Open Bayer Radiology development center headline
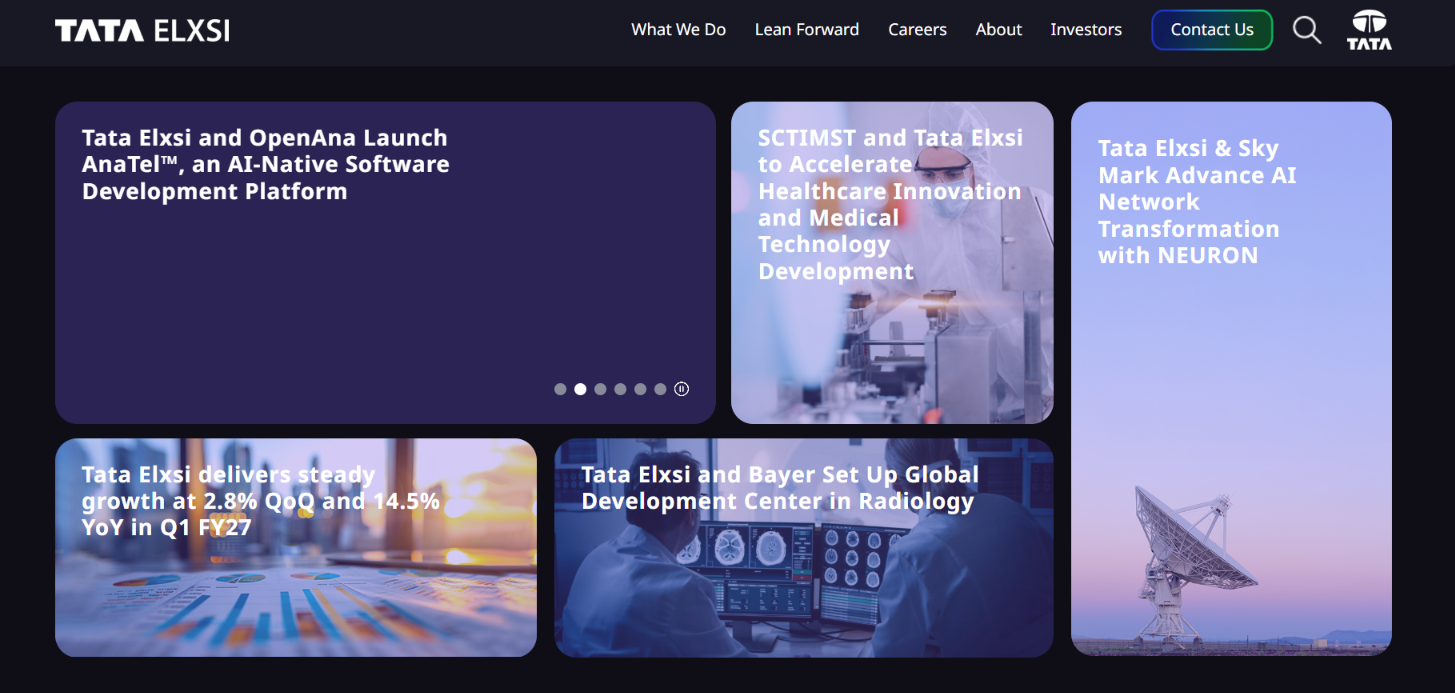This screenshot has width=1455, height=693. [780, 488]
